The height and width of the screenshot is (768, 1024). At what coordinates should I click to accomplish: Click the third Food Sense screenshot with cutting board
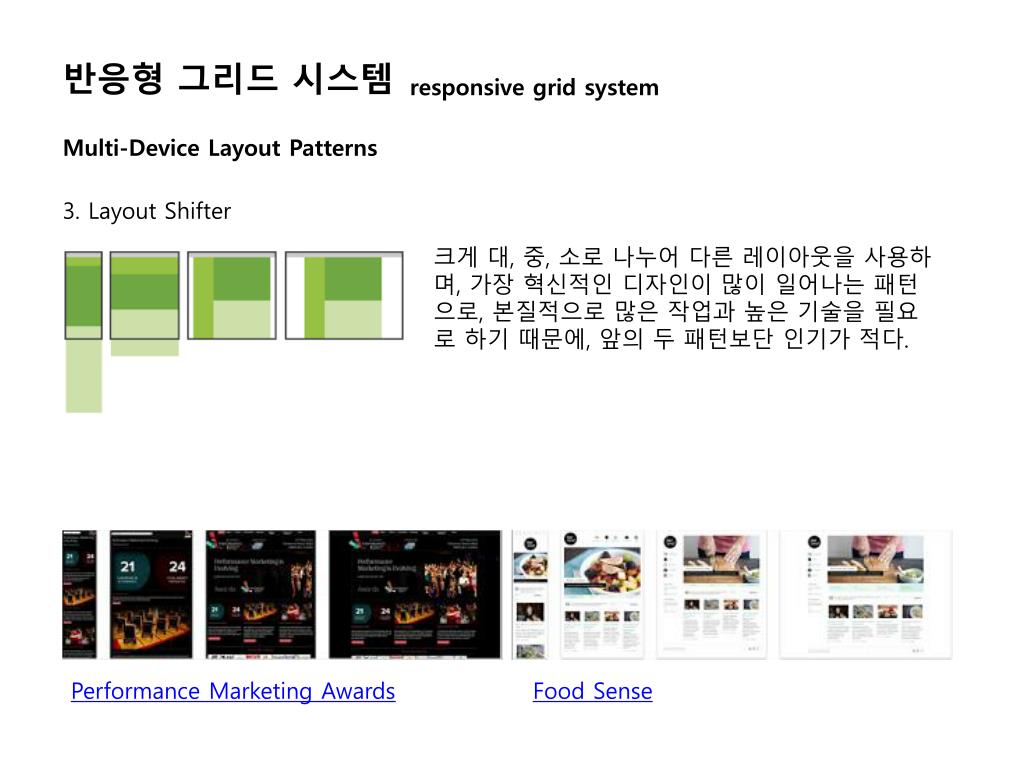coord(711,594)
